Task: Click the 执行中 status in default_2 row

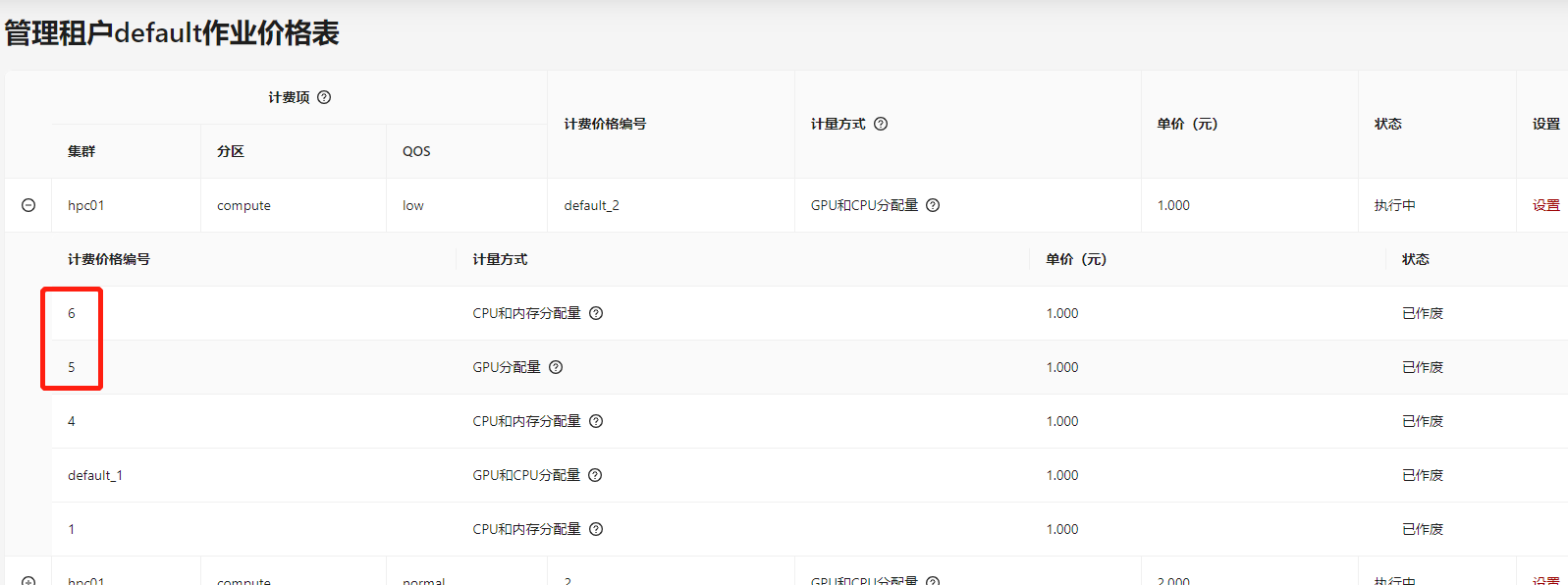Action: (1395, 205)
